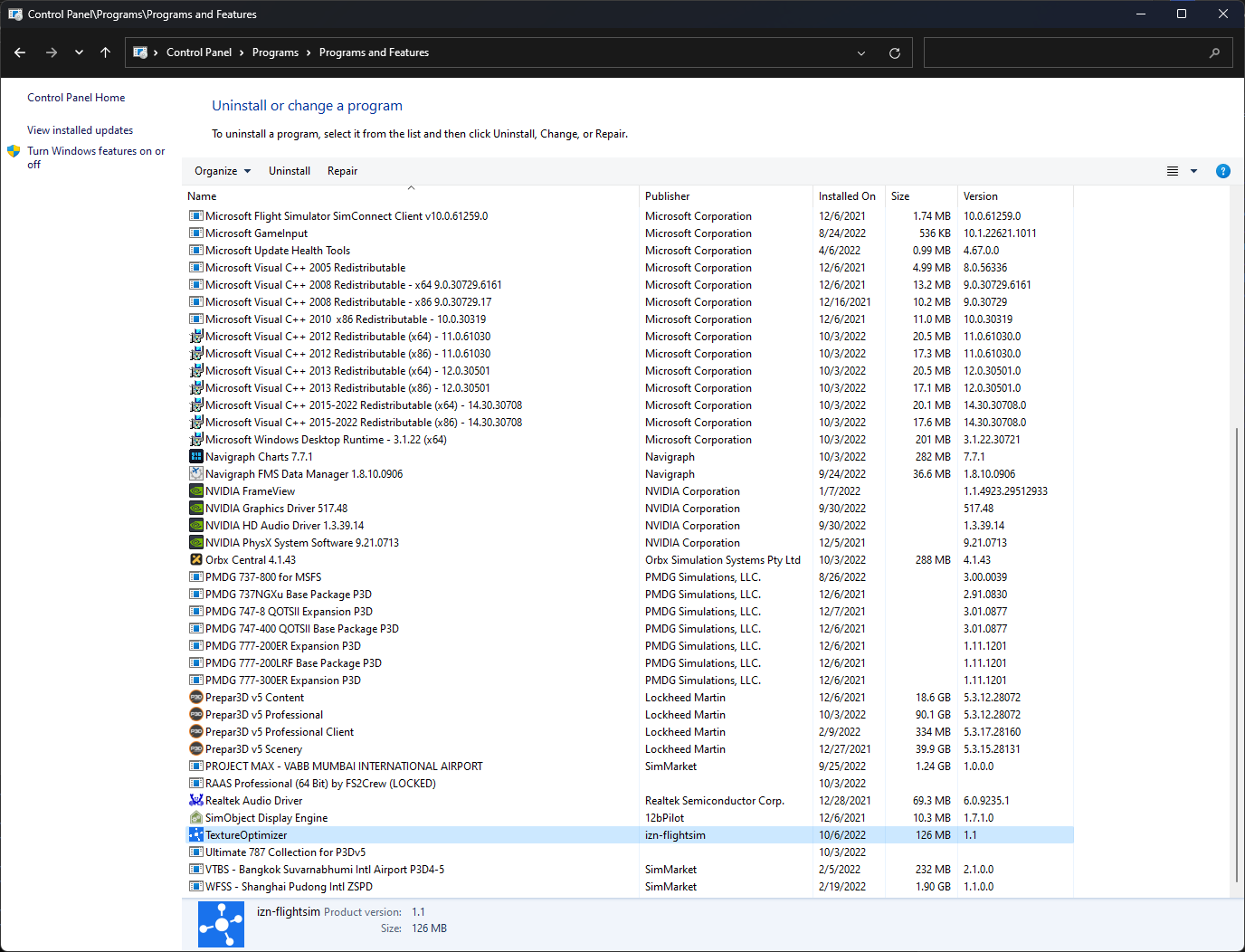Viewport: 1245px width, 952px height.
Task: Click Orbx Simulation Systems Pty Ltd publisher cell
Action: click(723, 560)
